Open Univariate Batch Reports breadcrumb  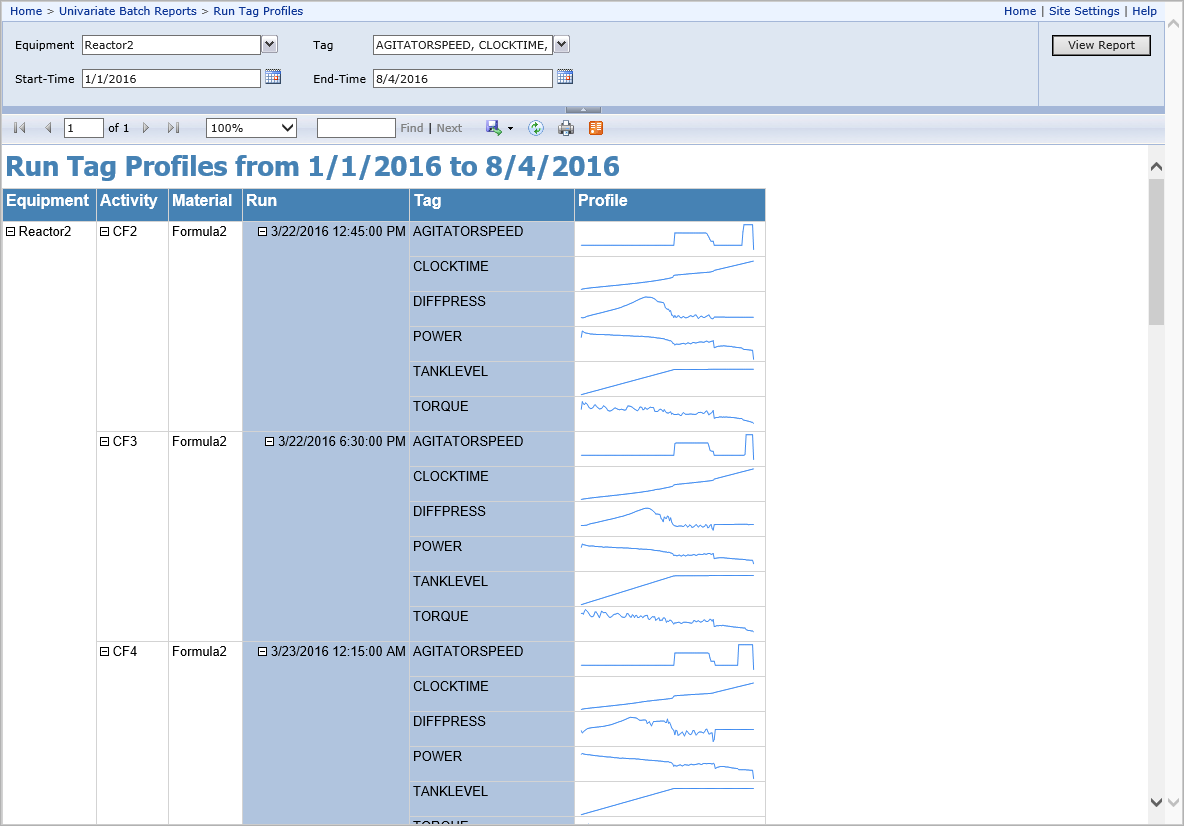(x=128, y=11)
